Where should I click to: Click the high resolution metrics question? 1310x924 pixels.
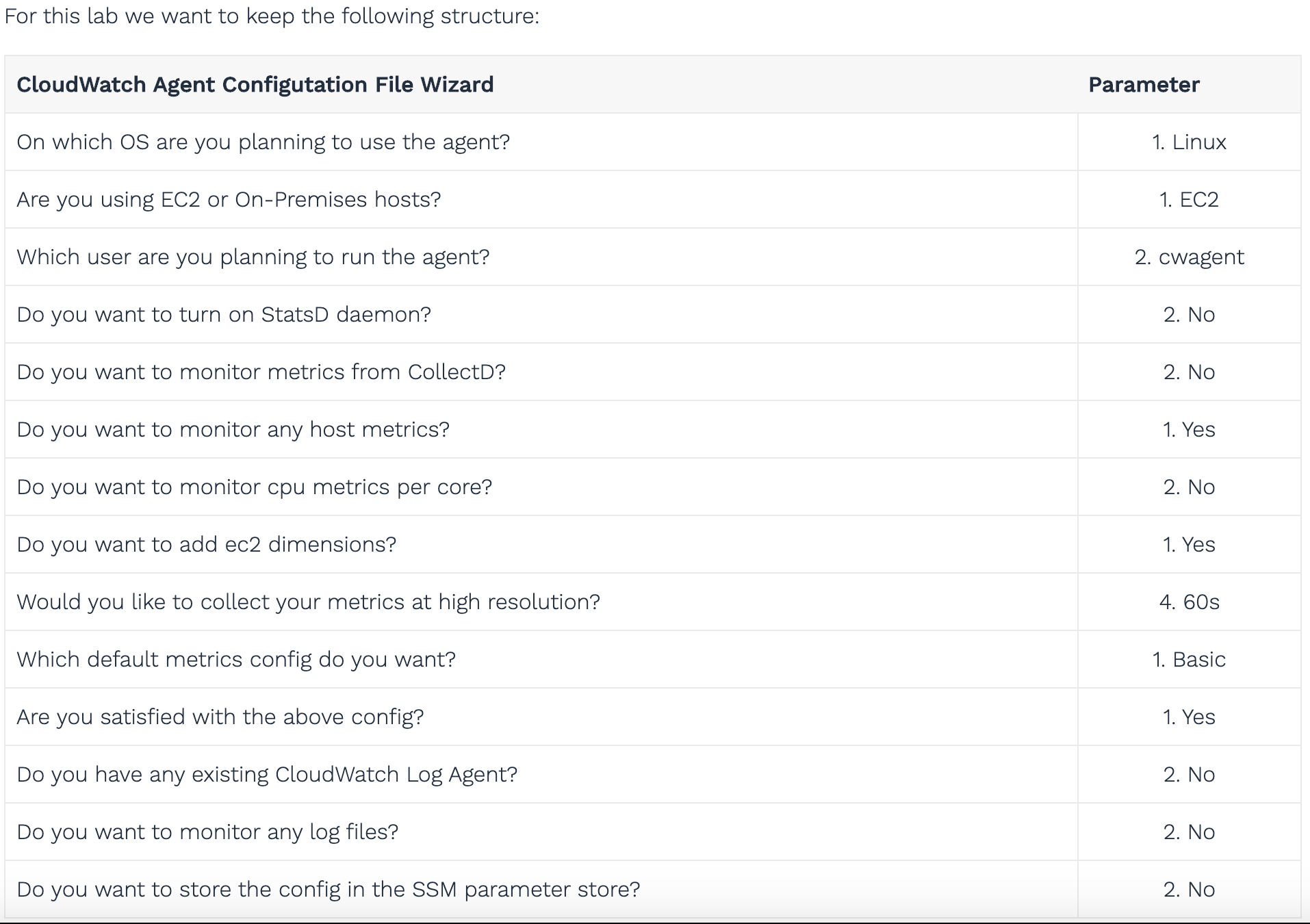click(x=308, y=602)
